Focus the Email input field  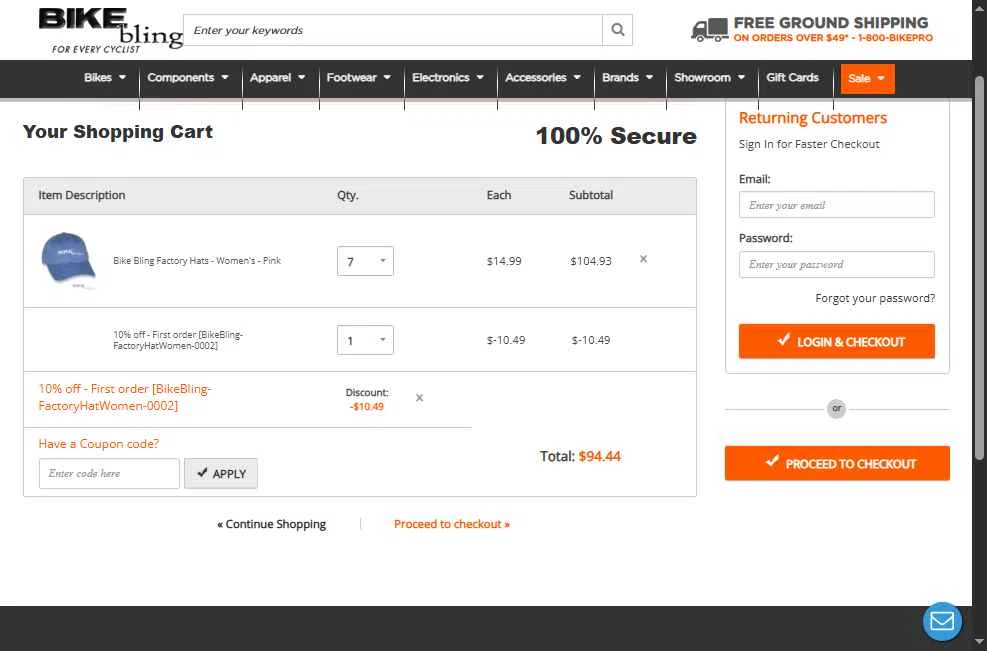coord(837,205)
